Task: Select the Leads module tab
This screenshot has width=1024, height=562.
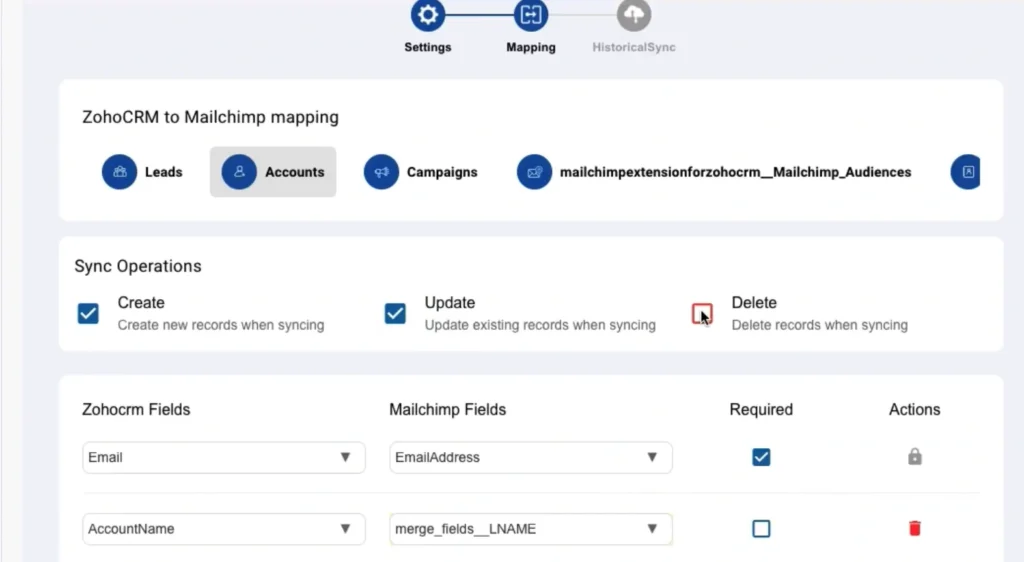Action: click(x=144, y=172)
